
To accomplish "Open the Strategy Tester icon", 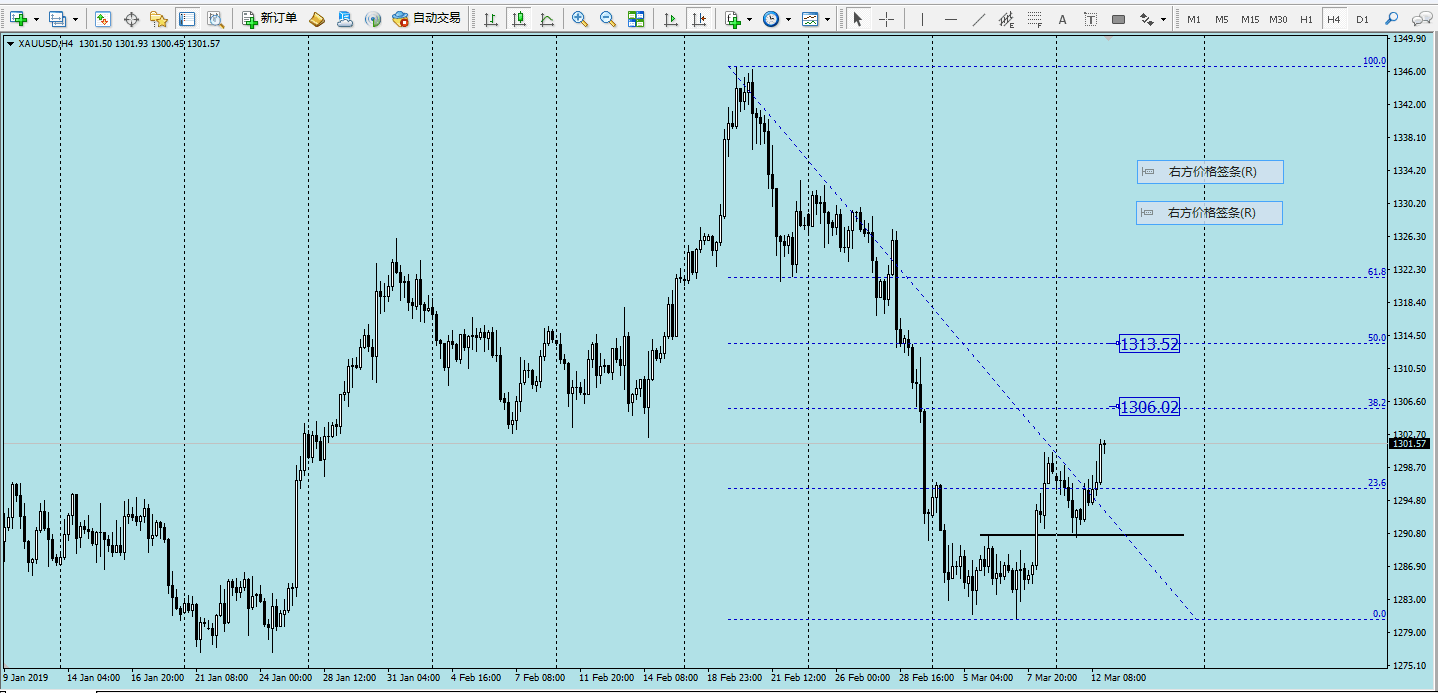I will (x=215, y=19).
